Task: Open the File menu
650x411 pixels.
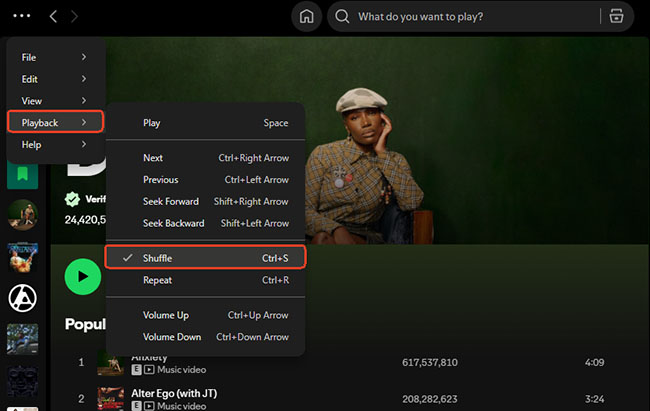Action: 55,57
